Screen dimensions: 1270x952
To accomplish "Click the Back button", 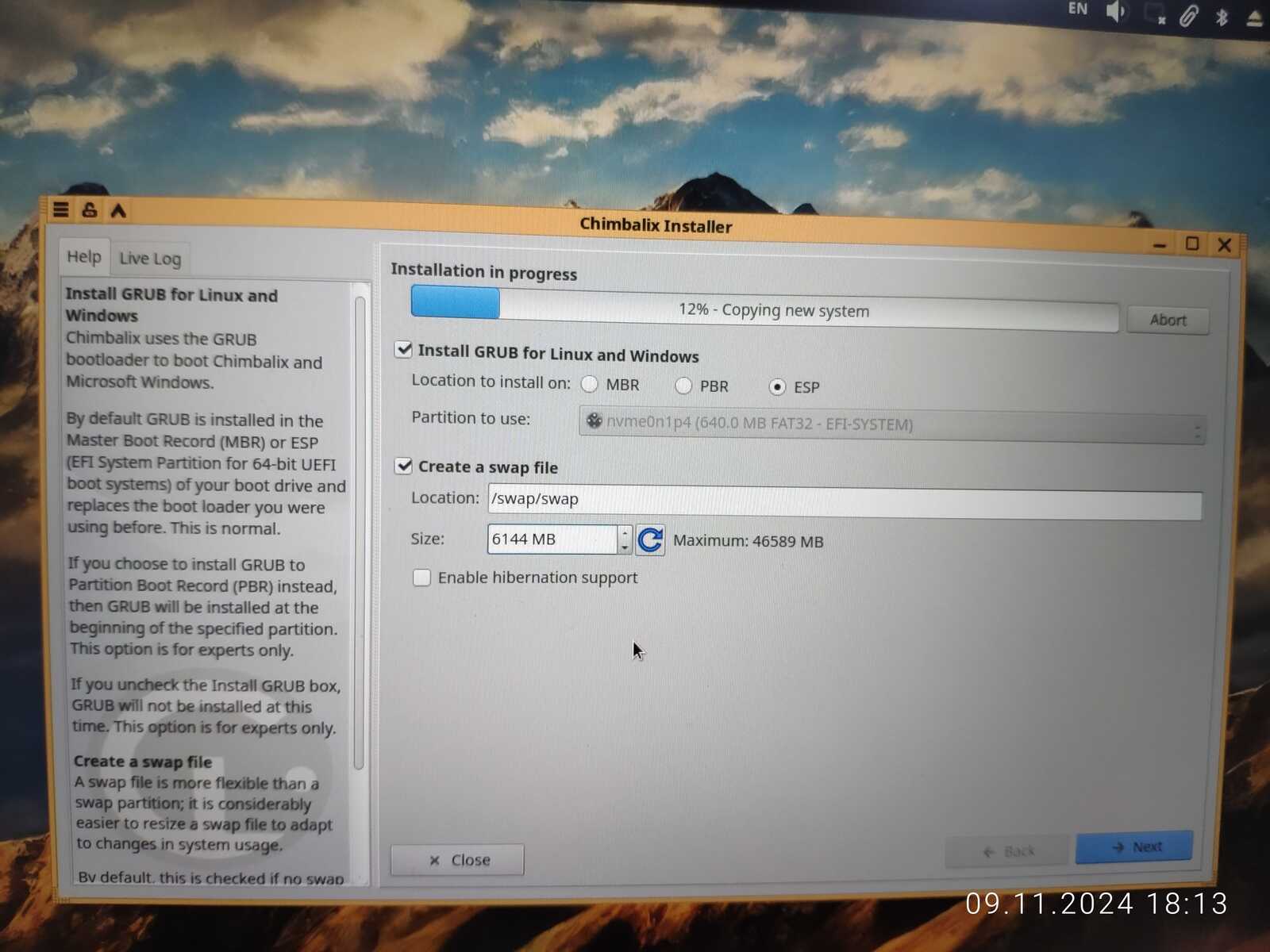I will pos(1008,851).
